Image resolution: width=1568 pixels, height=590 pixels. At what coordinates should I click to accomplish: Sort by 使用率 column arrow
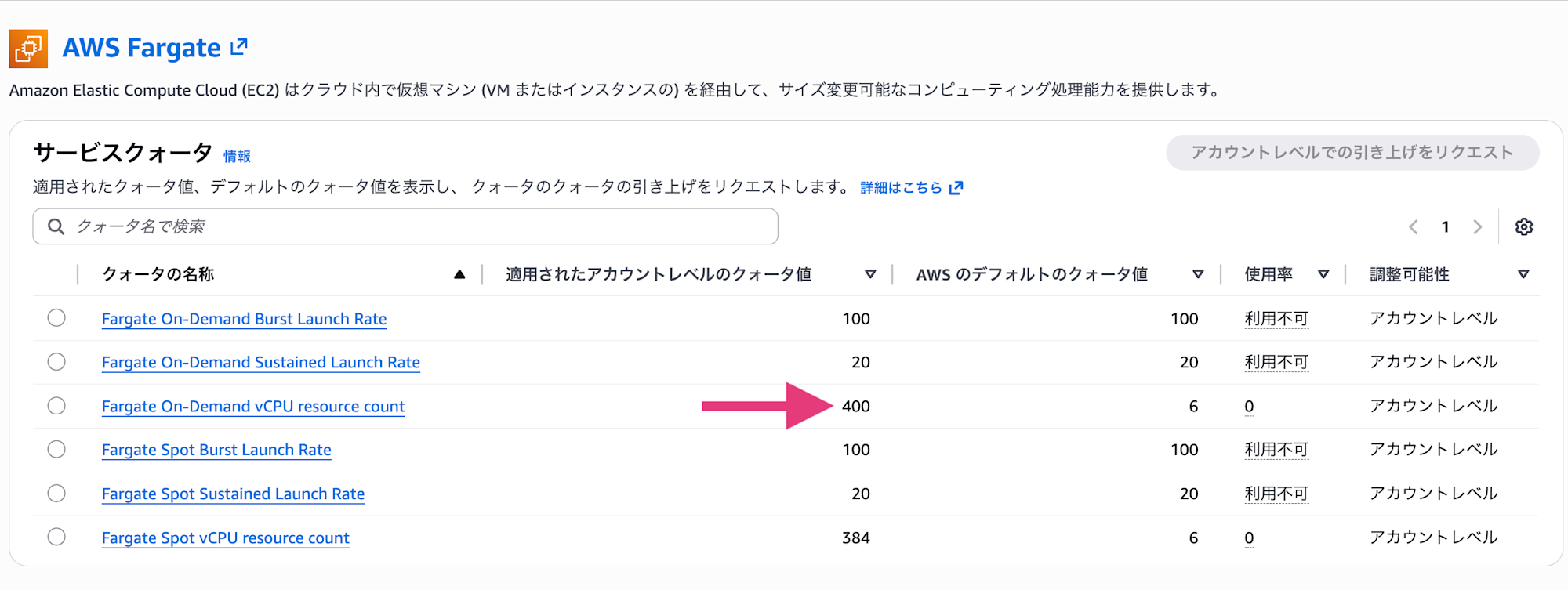tap(1323, 274)
